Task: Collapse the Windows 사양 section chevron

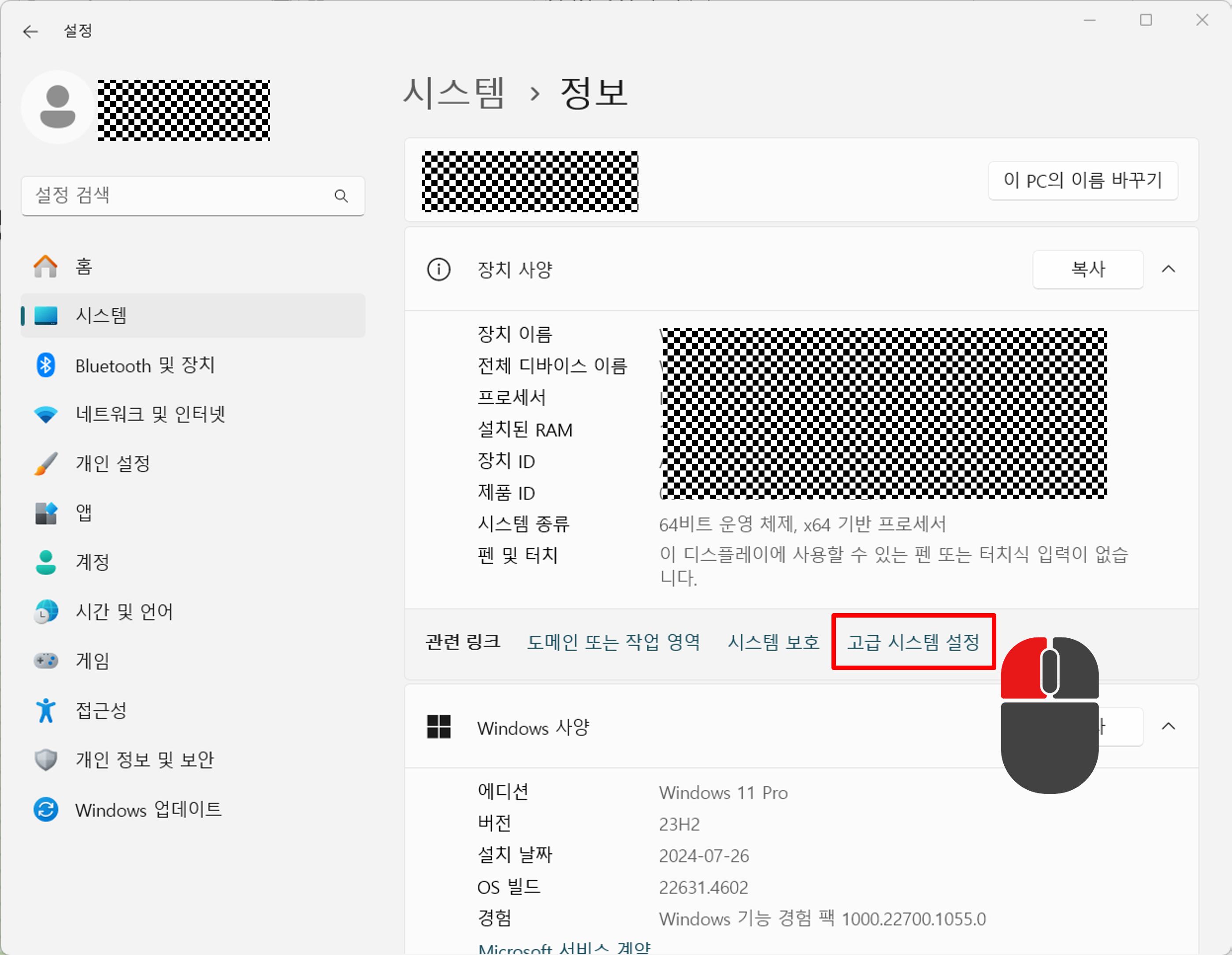Action: click(x=1168, y=726)
